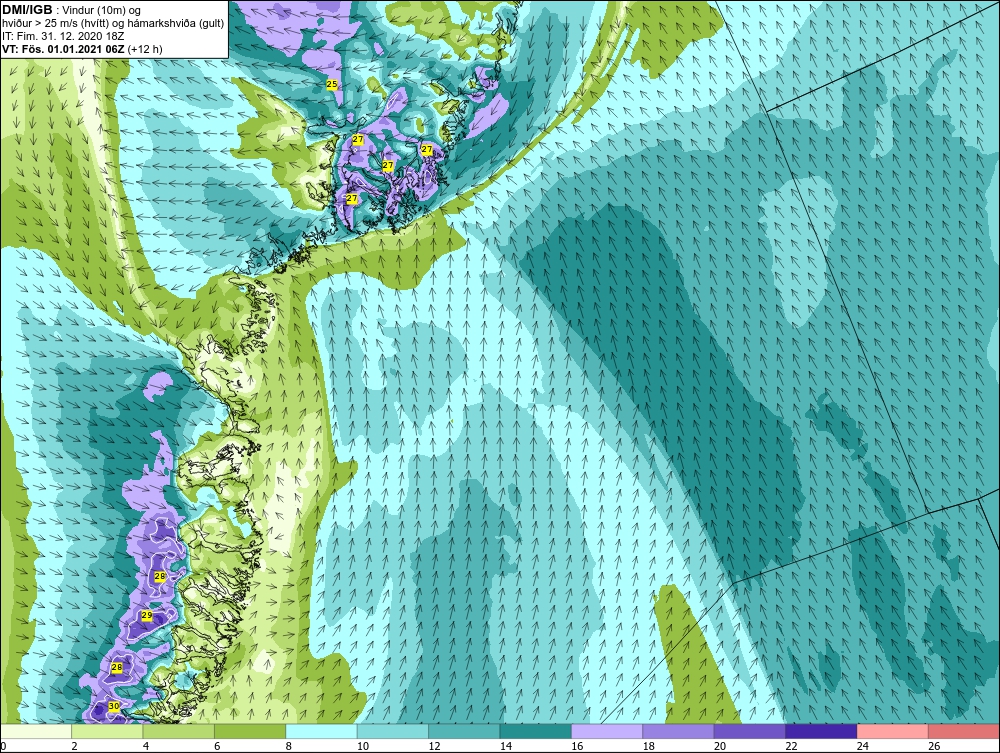Click the 24–26 m/s light pink legend swatch
1000x753 pixels.
893,731
